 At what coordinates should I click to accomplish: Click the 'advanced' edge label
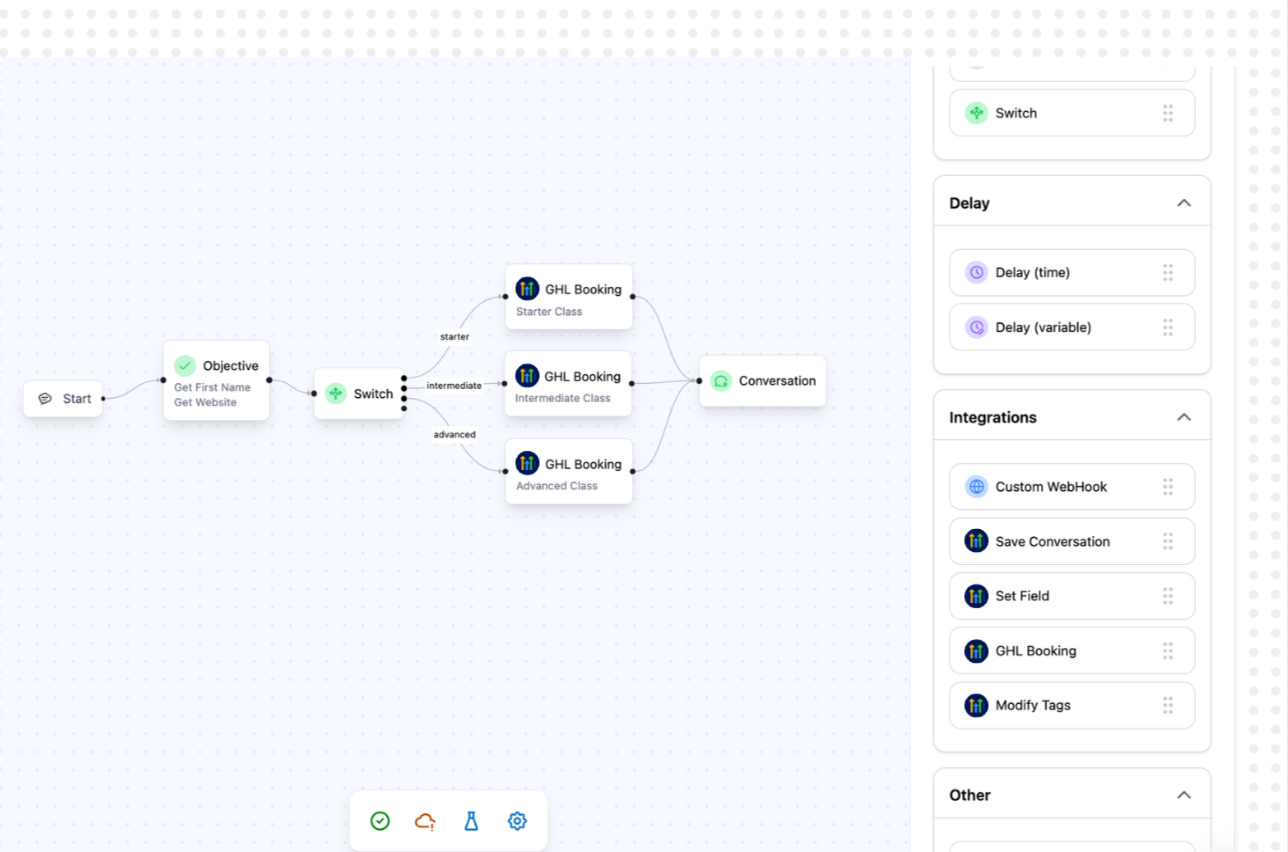pyautogui.click(x=454, y=434)
